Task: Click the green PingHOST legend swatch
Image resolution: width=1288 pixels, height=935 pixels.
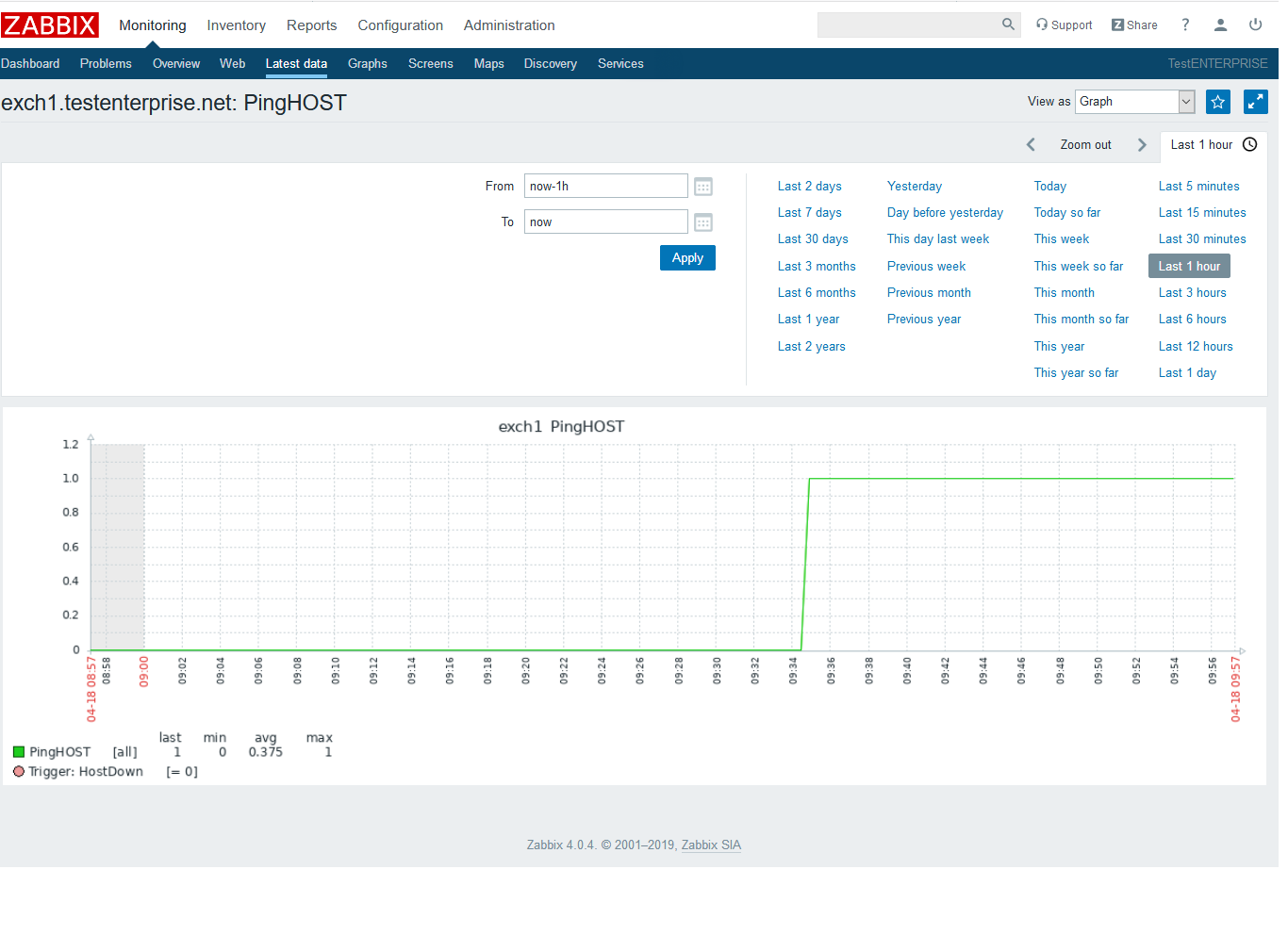Action: (x=19, y=752)
